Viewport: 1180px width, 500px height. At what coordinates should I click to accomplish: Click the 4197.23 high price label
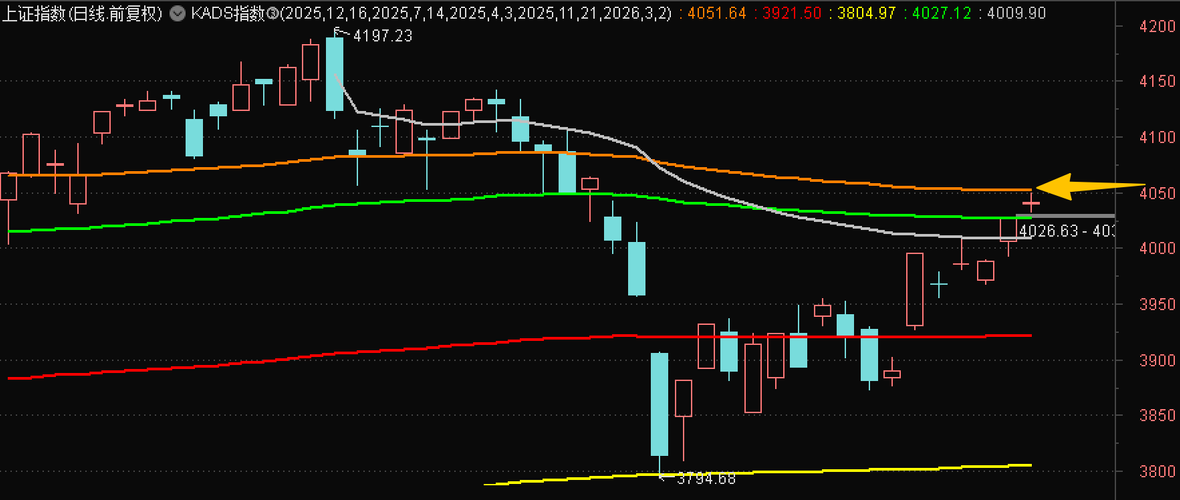coord(381,35)
